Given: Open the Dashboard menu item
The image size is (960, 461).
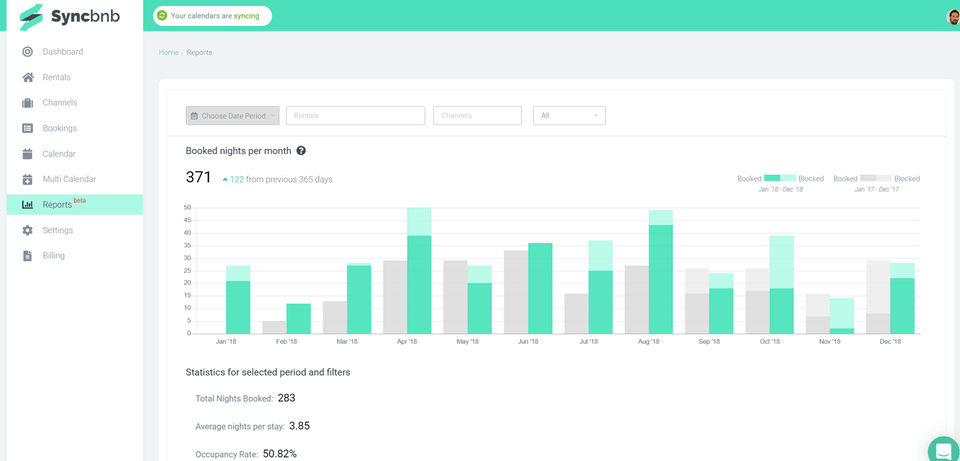Looking at the screenshot, I should click(75, 52).
